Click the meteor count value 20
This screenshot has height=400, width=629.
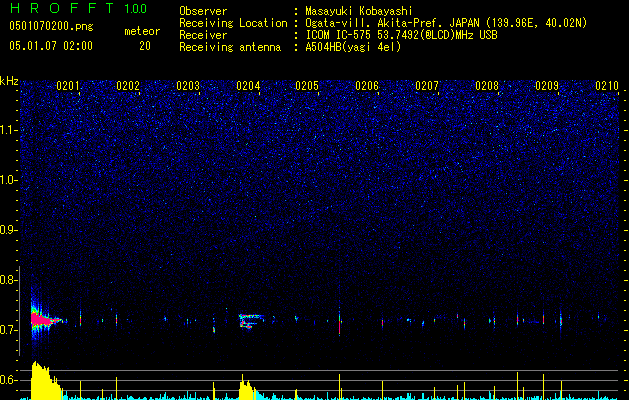(x=145, y=46)
